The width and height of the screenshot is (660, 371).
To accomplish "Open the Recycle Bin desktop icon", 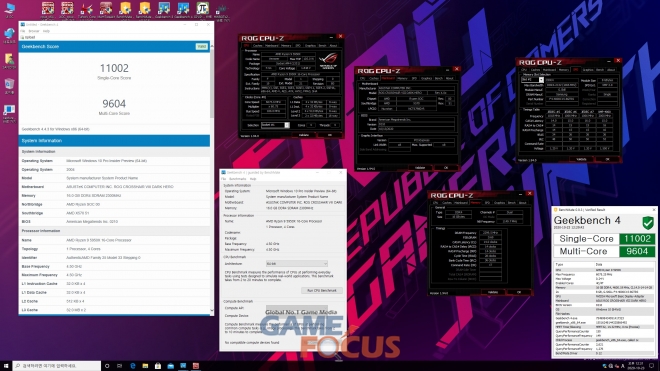I will click(9, 86).
